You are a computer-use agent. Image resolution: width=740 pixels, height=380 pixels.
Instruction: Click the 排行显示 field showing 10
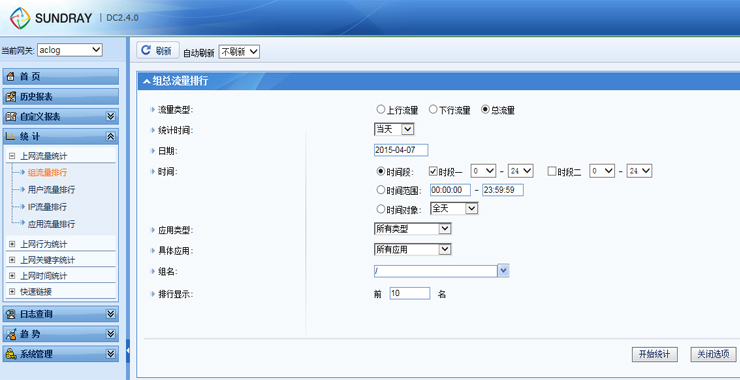point(410,293)
